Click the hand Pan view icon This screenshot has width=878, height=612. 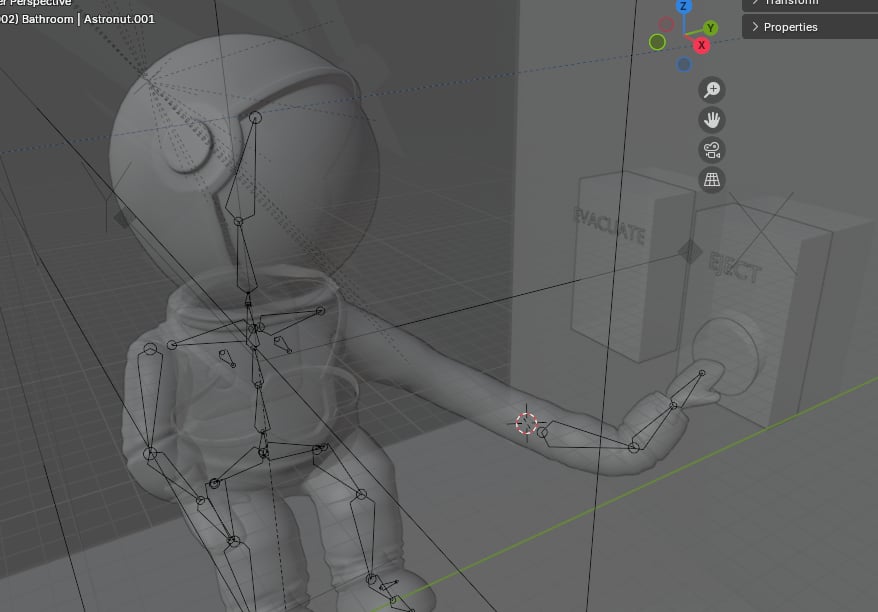click(x=713, y=120)
